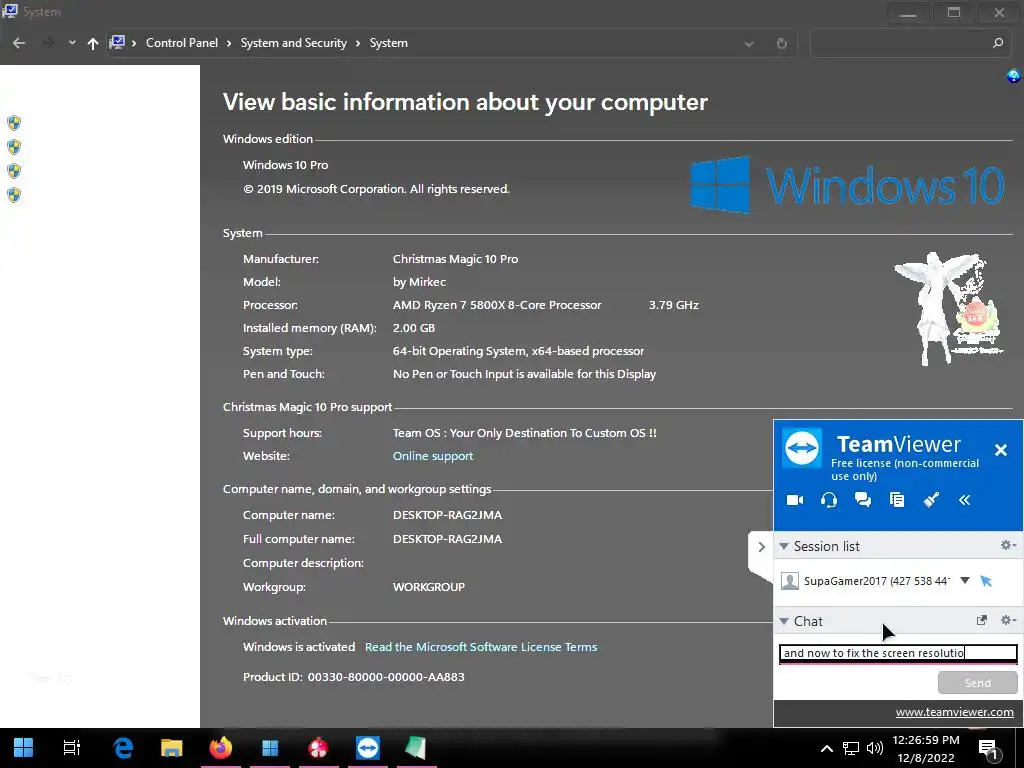Expand chevron after Control Panel breadcrumb
Screen dimensions: 1024x768
pos(229,43)
